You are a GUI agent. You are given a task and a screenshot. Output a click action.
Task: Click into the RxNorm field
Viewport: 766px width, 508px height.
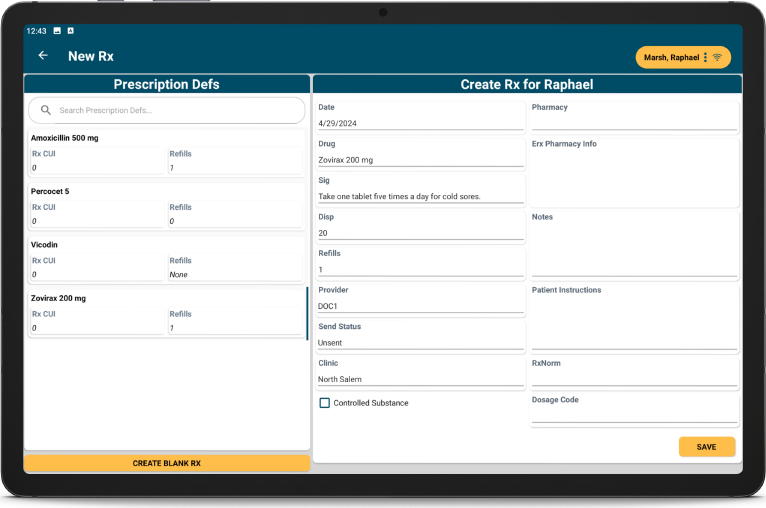click(x=634, y=374)
